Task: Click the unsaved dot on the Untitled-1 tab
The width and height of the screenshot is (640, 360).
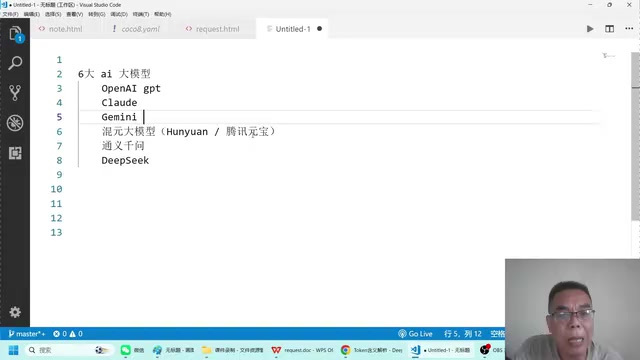Action: click(320, 29)
